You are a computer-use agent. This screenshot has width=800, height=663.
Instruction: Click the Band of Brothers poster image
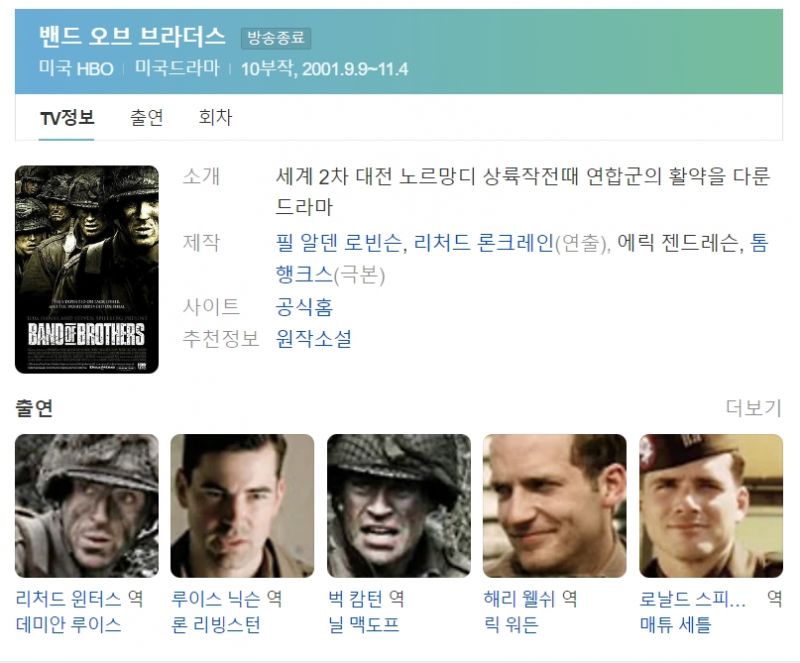tap(87, 269)
